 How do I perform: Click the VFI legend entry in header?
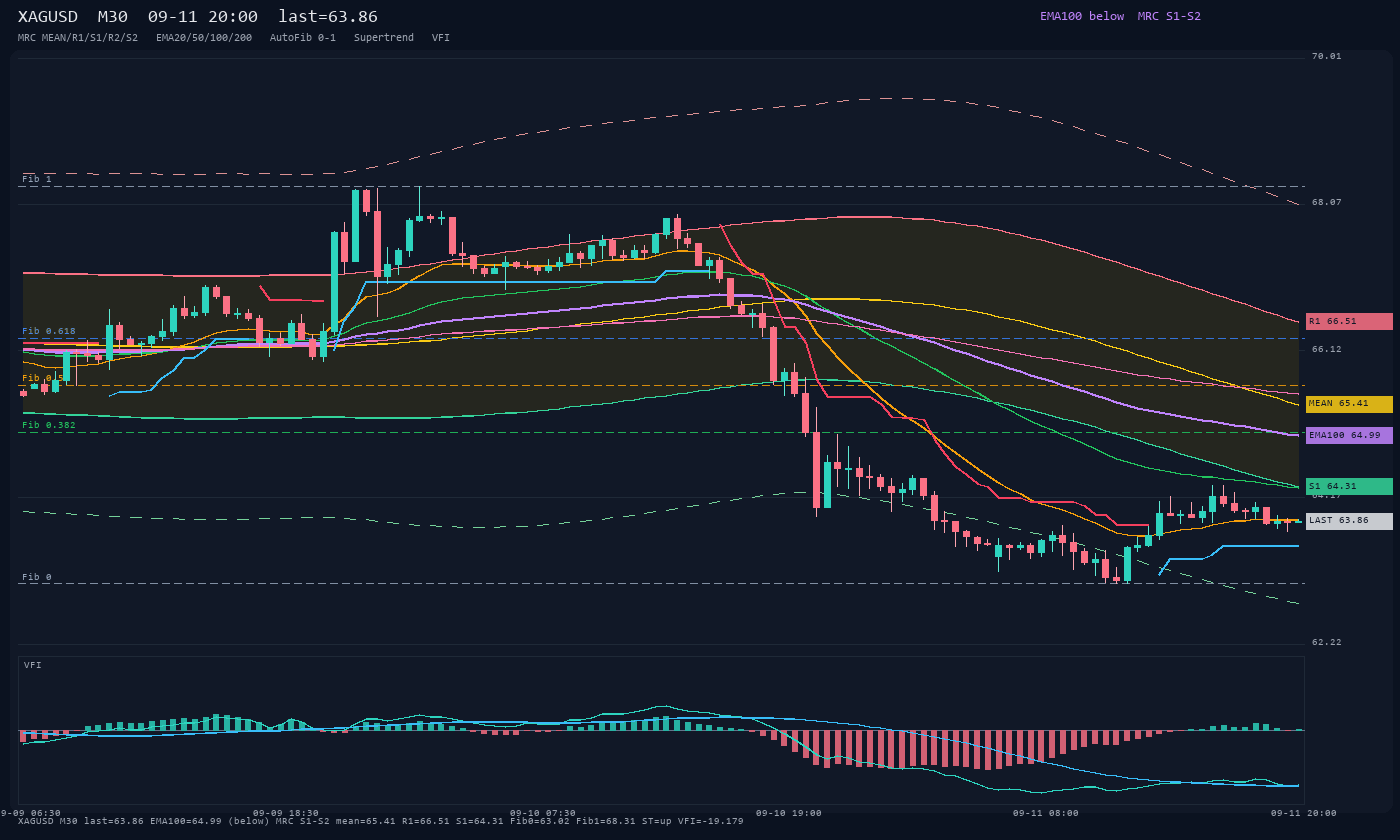click(441, 37)
